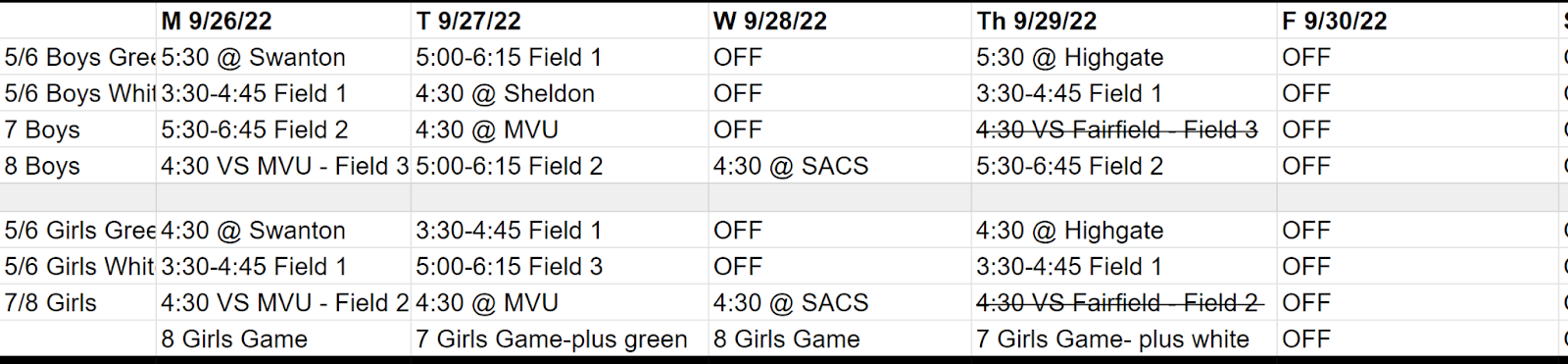Click the 7 Boys row label
1568x364 pixels.
tap(78, 130)
